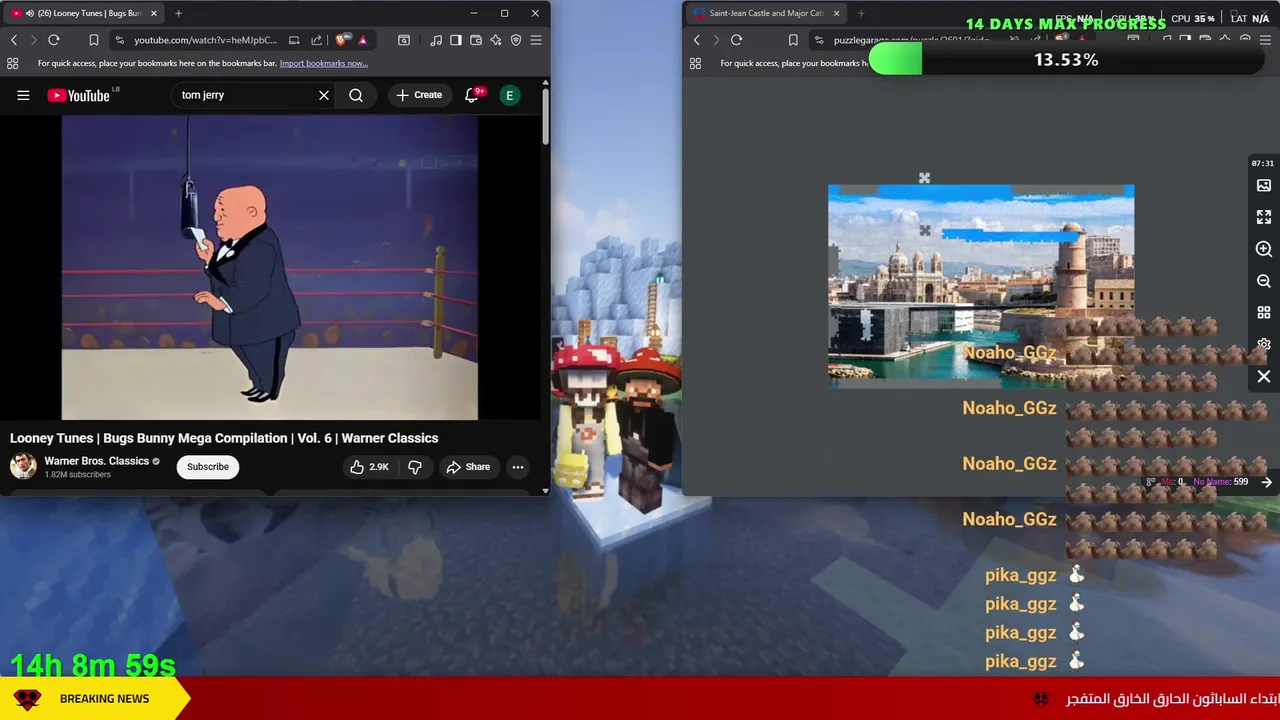
Task: Mute the Looney Tunes tab audio
Action: [x=29, y=13]
